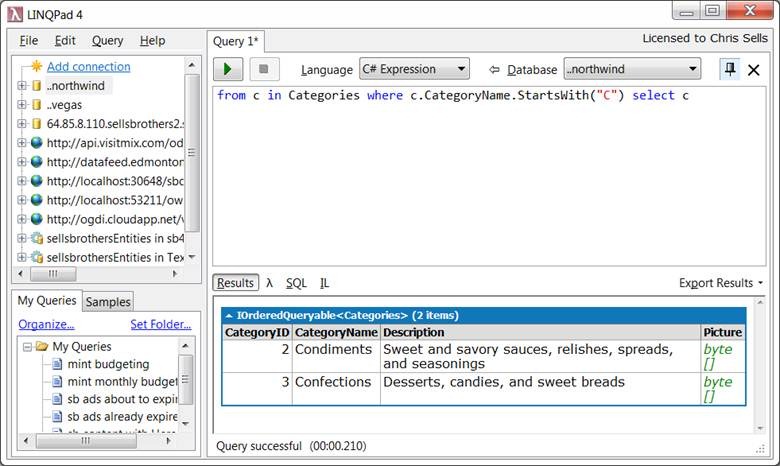Click file icon of sb ads about to expire
Screen dimensions: 780x466
[57, 399]
